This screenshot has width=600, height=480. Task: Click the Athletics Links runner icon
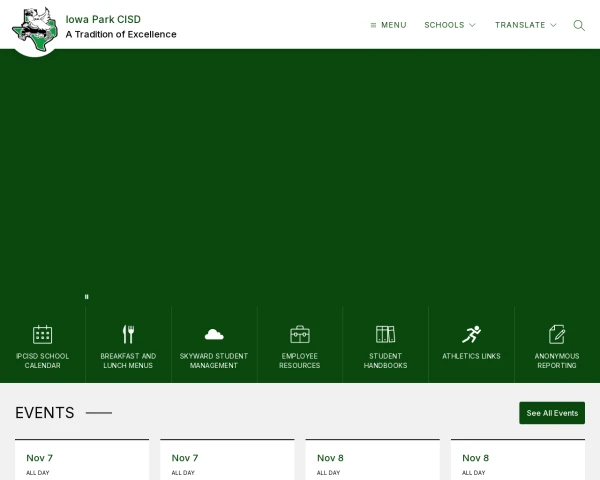[471, 335]
